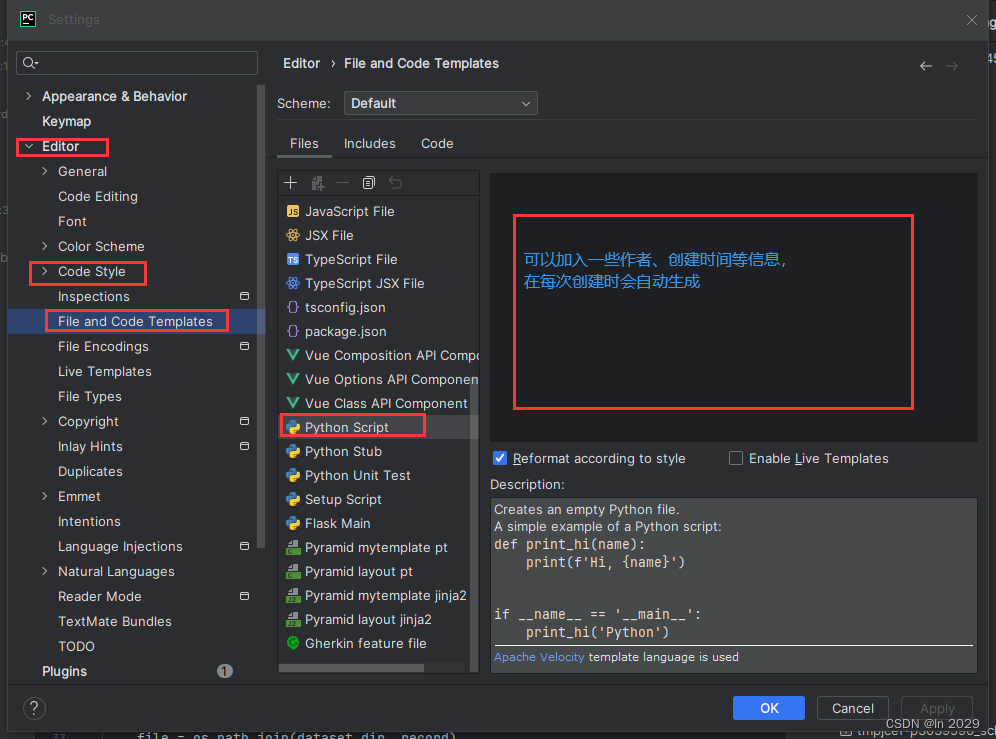The image size is (996, 739).
Task: Expand the Color Scheme node arrow
Action: [x=44, y=246]
